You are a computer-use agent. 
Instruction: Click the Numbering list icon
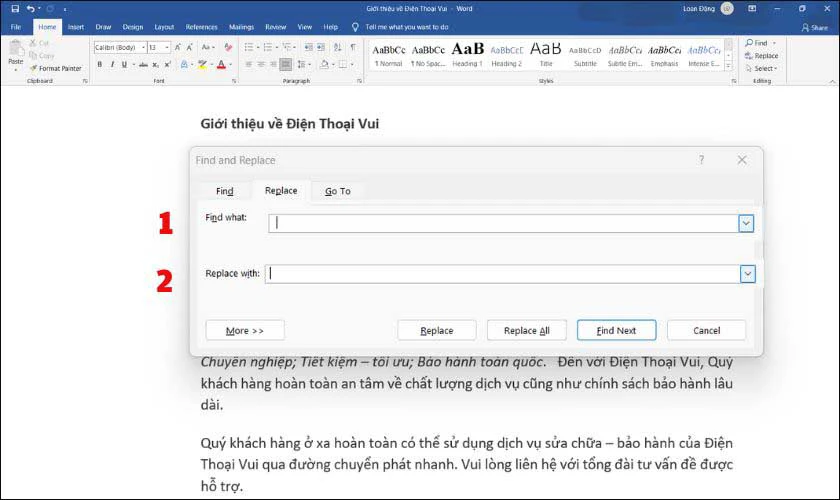[x=268, y=47]
